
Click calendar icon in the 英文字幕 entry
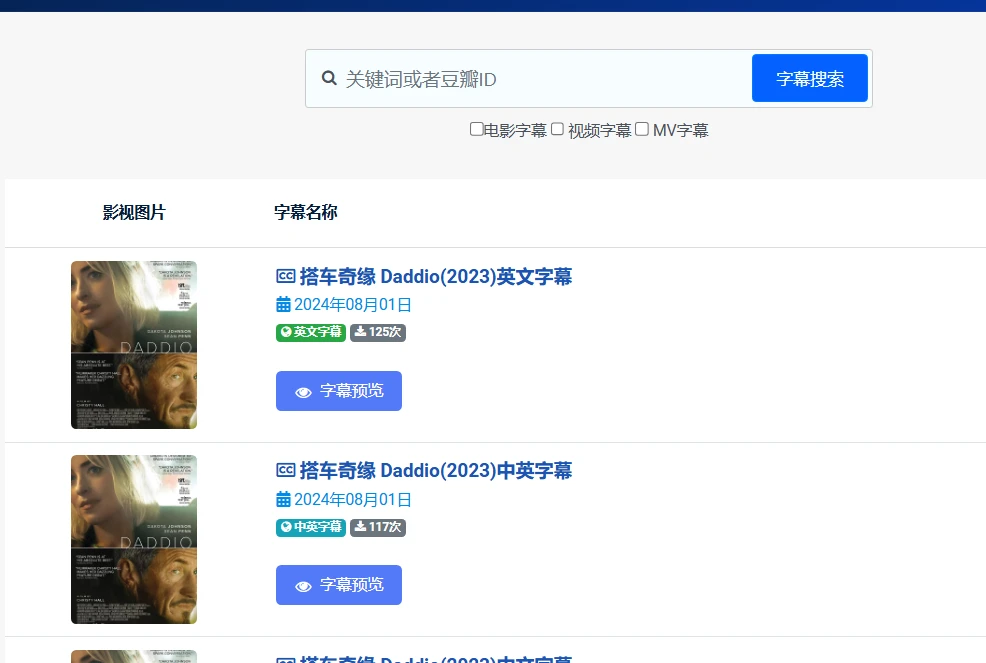pyautogui.click(x=283, y=305)
